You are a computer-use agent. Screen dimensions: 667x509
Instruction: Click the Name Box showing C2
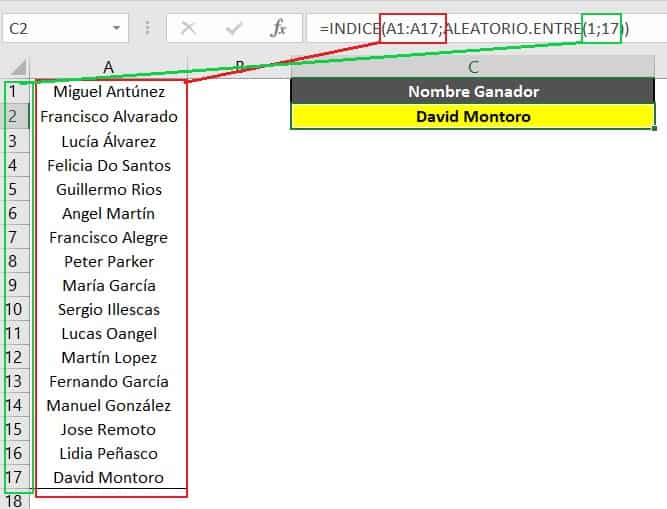click(66, 28)
